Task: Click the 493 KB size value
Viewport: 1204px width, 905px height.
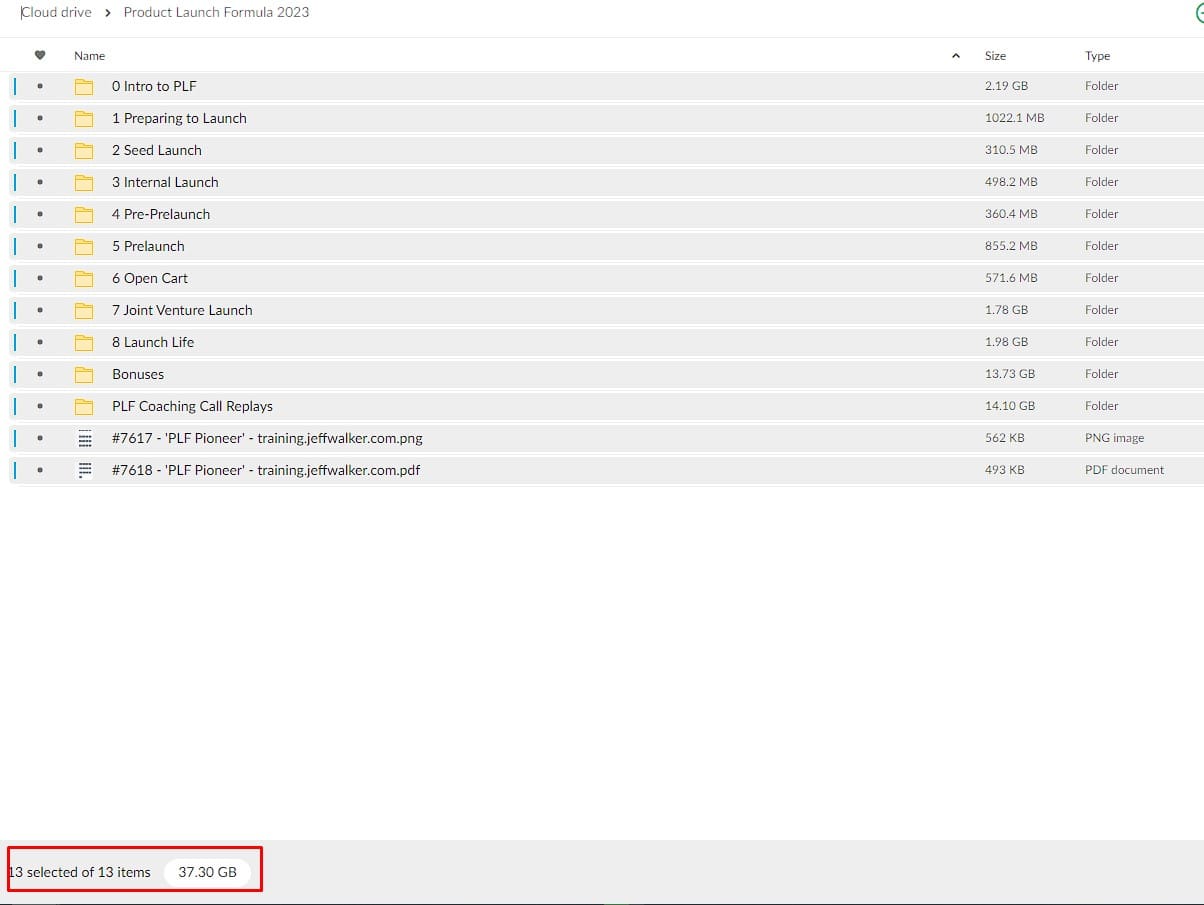Action: pos(1004,470)
